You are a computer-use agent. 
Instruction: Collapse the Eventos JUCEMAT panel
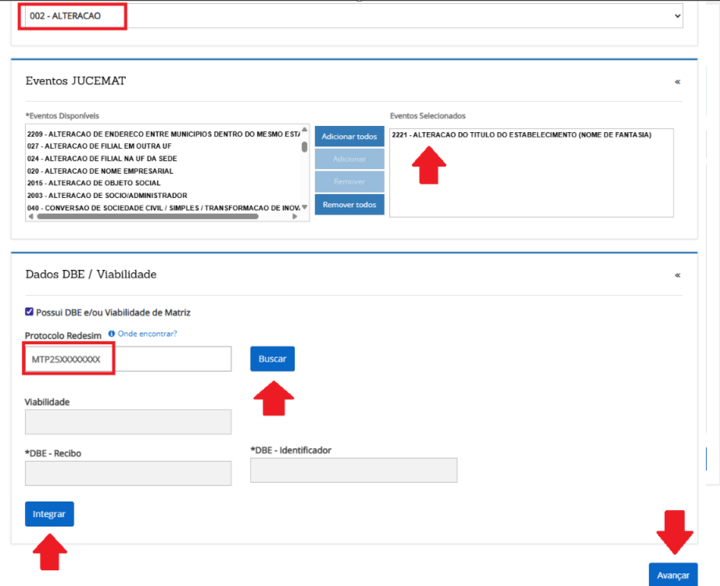(677, 82)
